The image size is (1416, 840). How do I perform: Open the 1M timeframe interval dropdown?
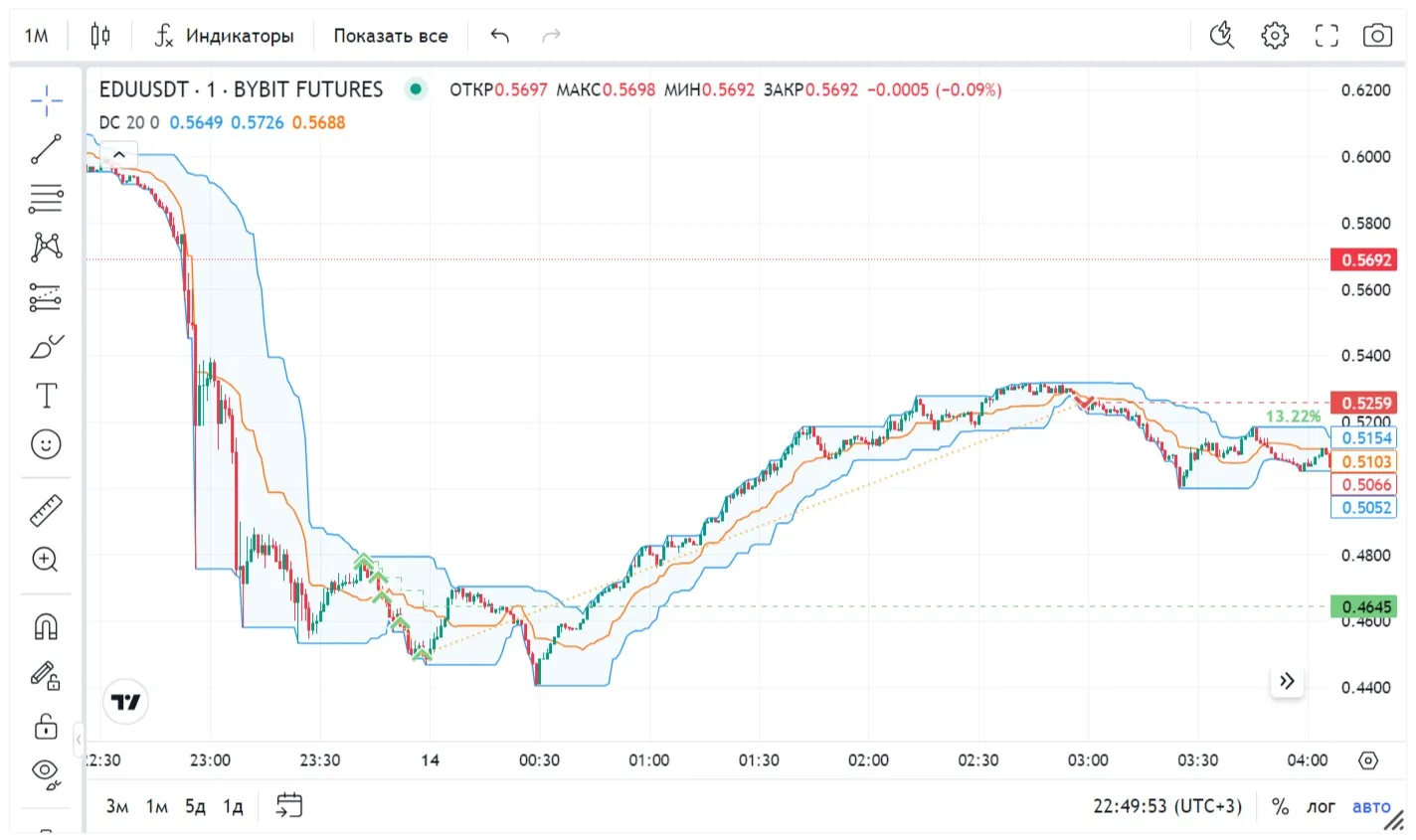[36, 36]
